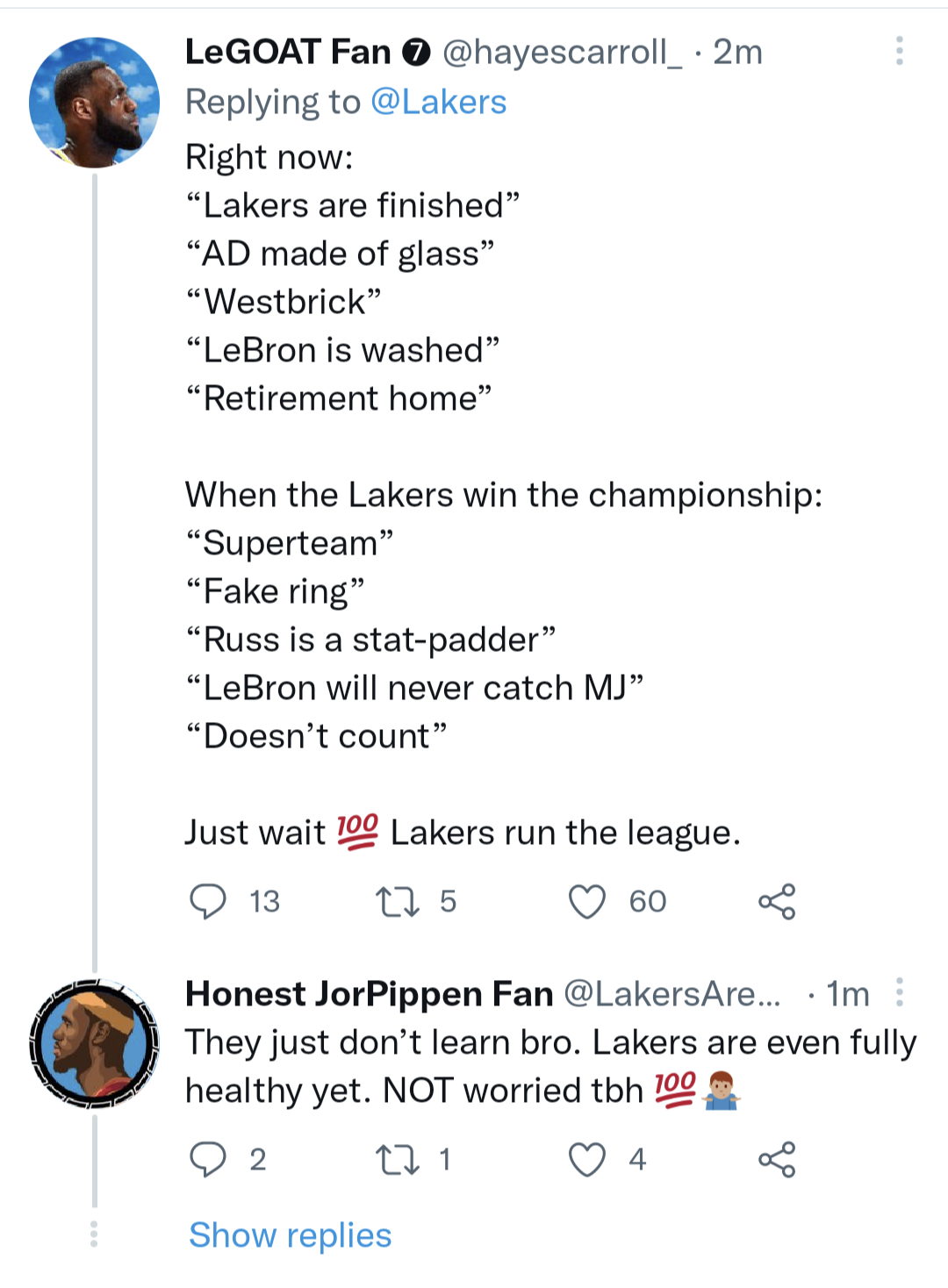Open the @Lakers profile link

pos(435,101)
